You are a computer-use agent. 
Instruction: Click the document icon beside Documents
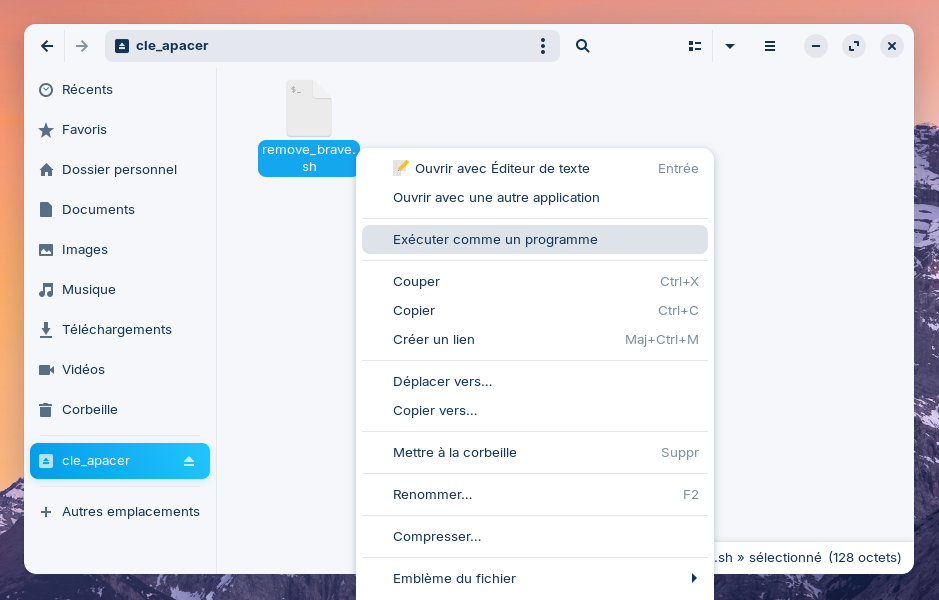pyautogui.click(x=46, y=210)
